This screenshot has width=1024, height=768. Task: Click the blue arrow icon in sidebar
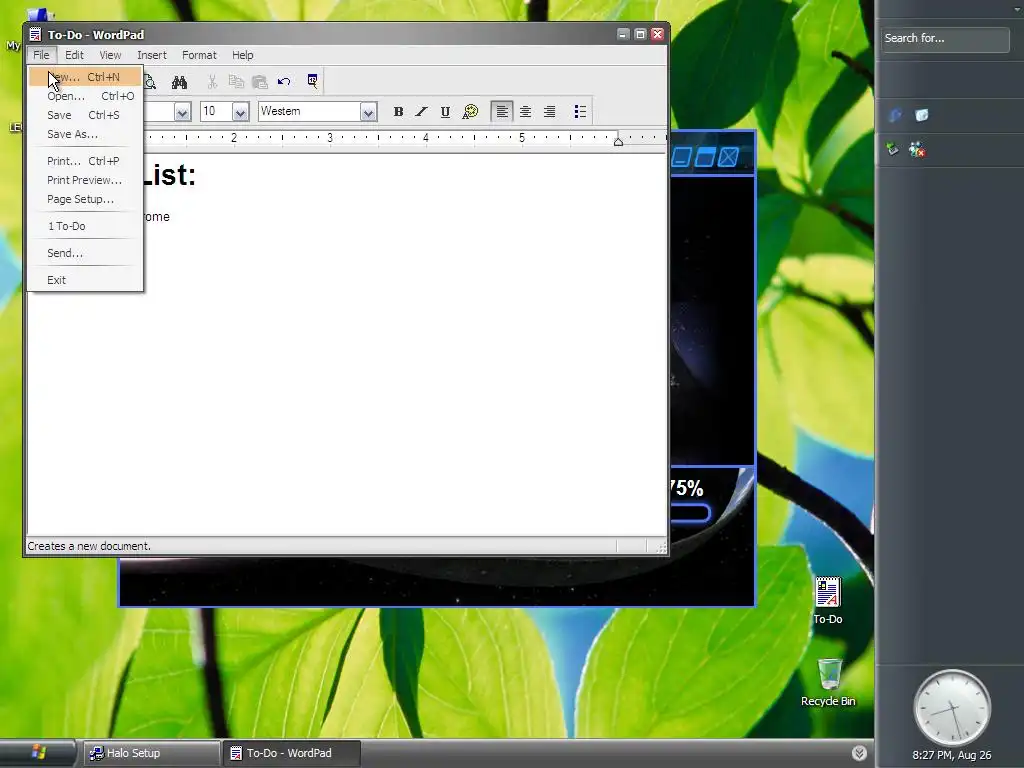click(895, 115)
